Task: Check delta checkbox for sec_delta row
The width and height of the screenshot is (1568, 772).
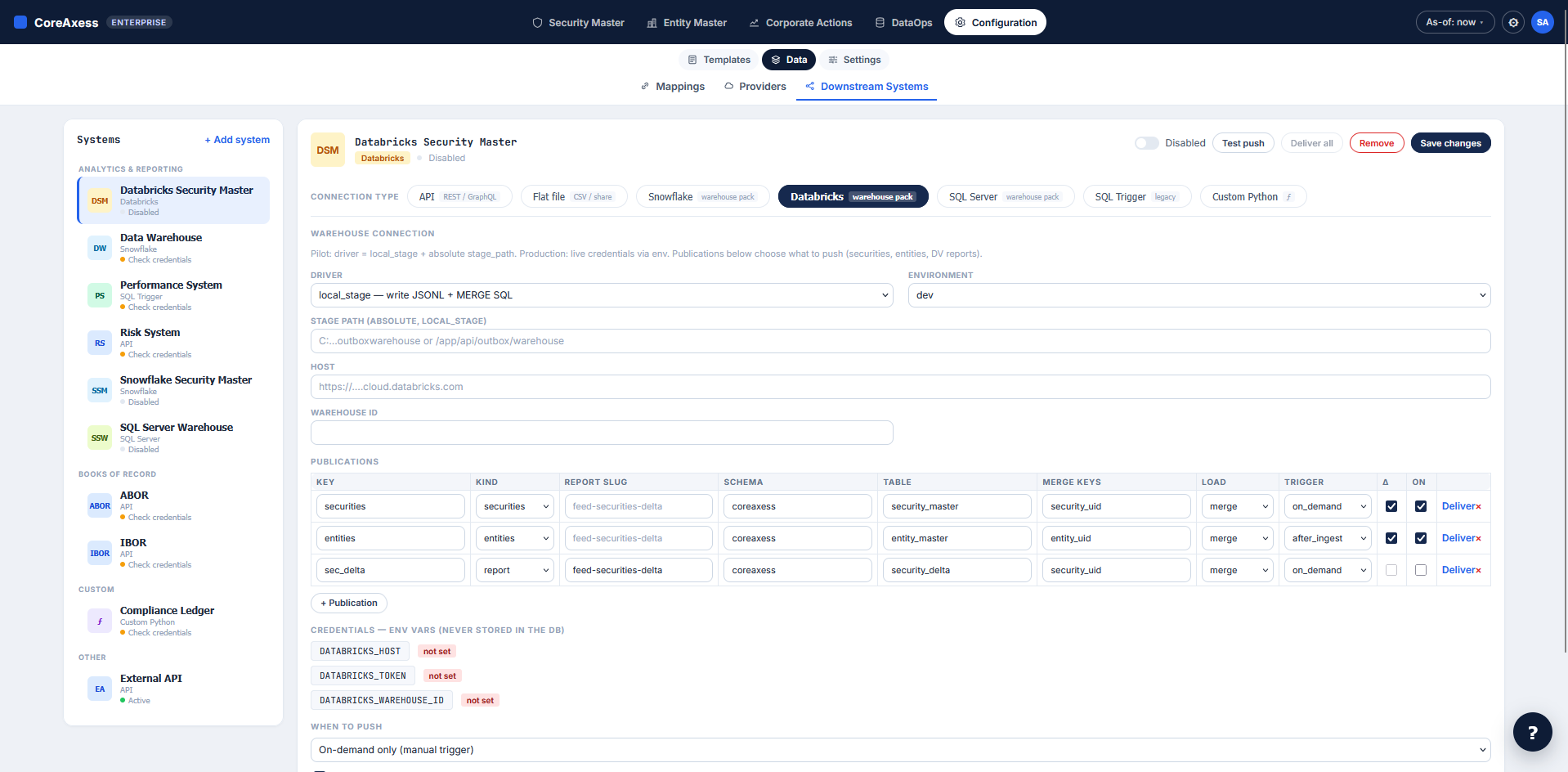Action: click(1391, 570)
